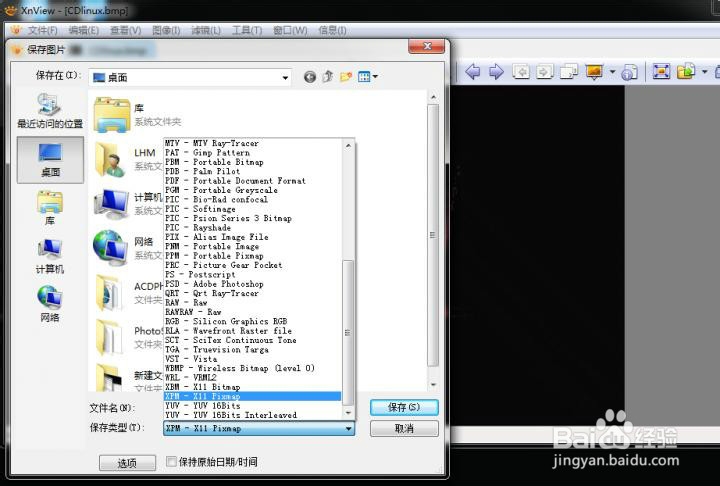Click the back button in save dialog
Viewport: 720px width, 486px height.
coord(310,77)
